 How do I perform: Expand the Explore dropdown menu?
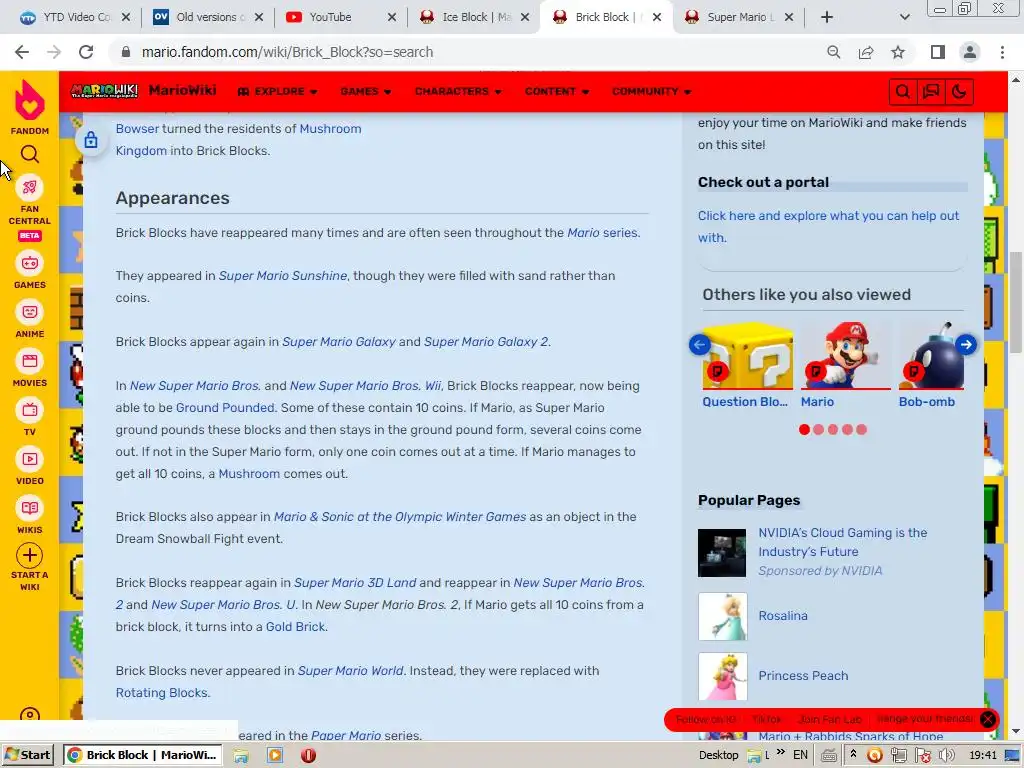(x=278, y=91)
